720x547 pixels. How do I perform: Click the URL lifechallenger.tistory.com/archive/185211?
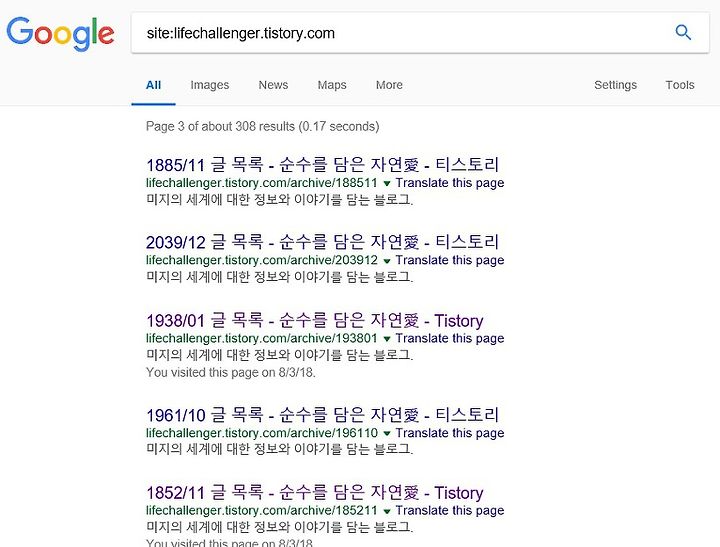coord(262,510)
